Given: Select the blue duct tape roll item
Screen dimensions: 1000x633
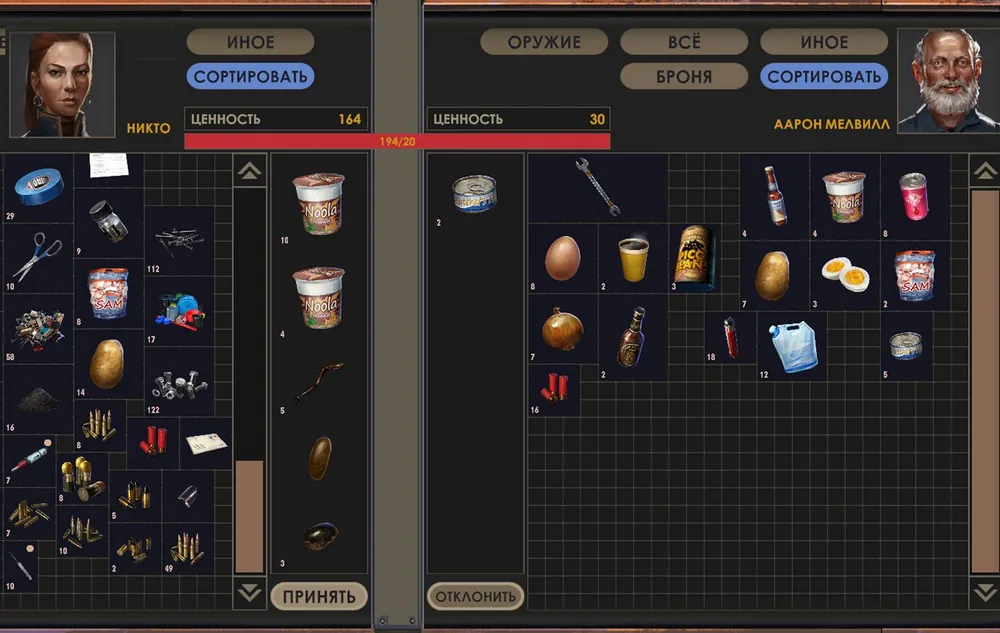Looking at the screenshot, I should pos(38,187).
